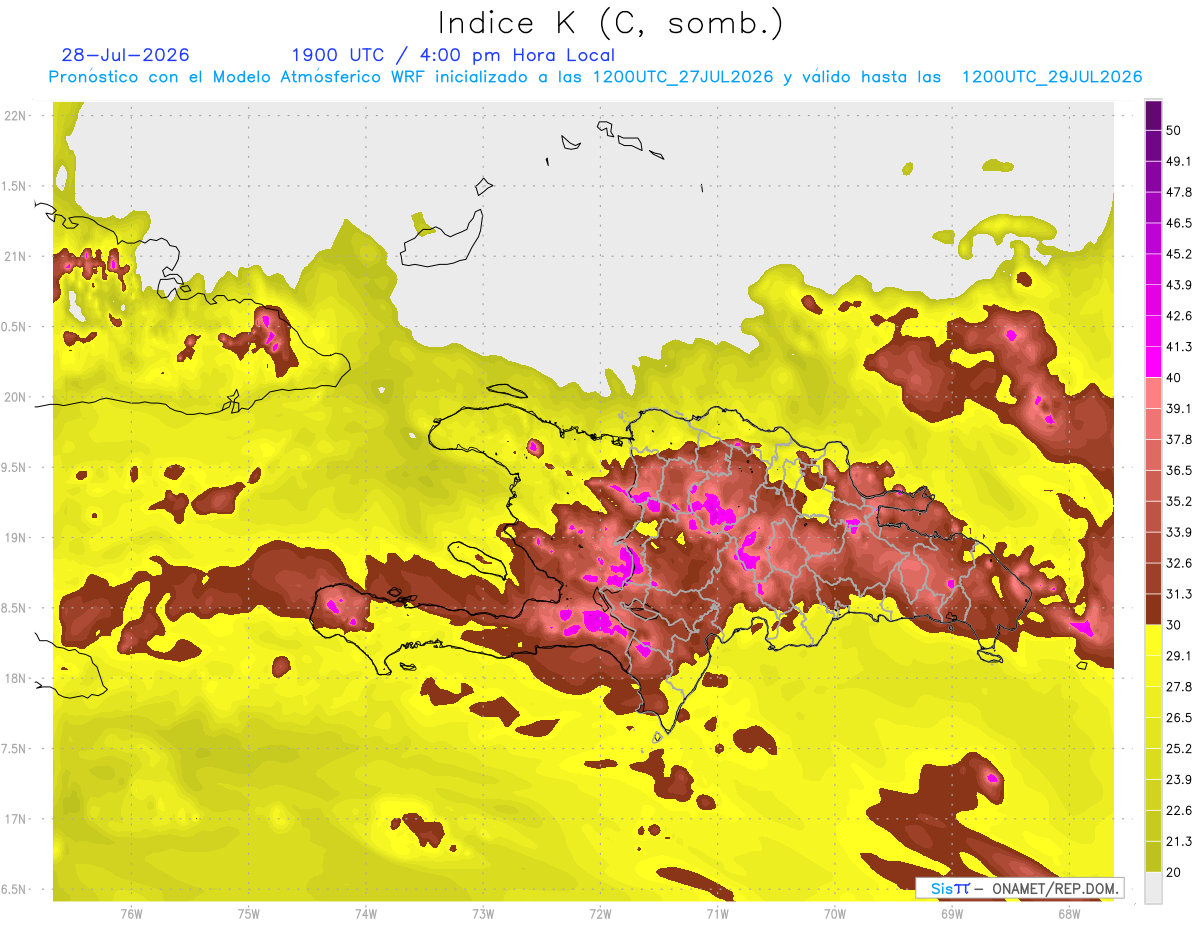Click the "76W" longitude axis label
Viewport: 1200px width, 927px height.
point(131,913)
